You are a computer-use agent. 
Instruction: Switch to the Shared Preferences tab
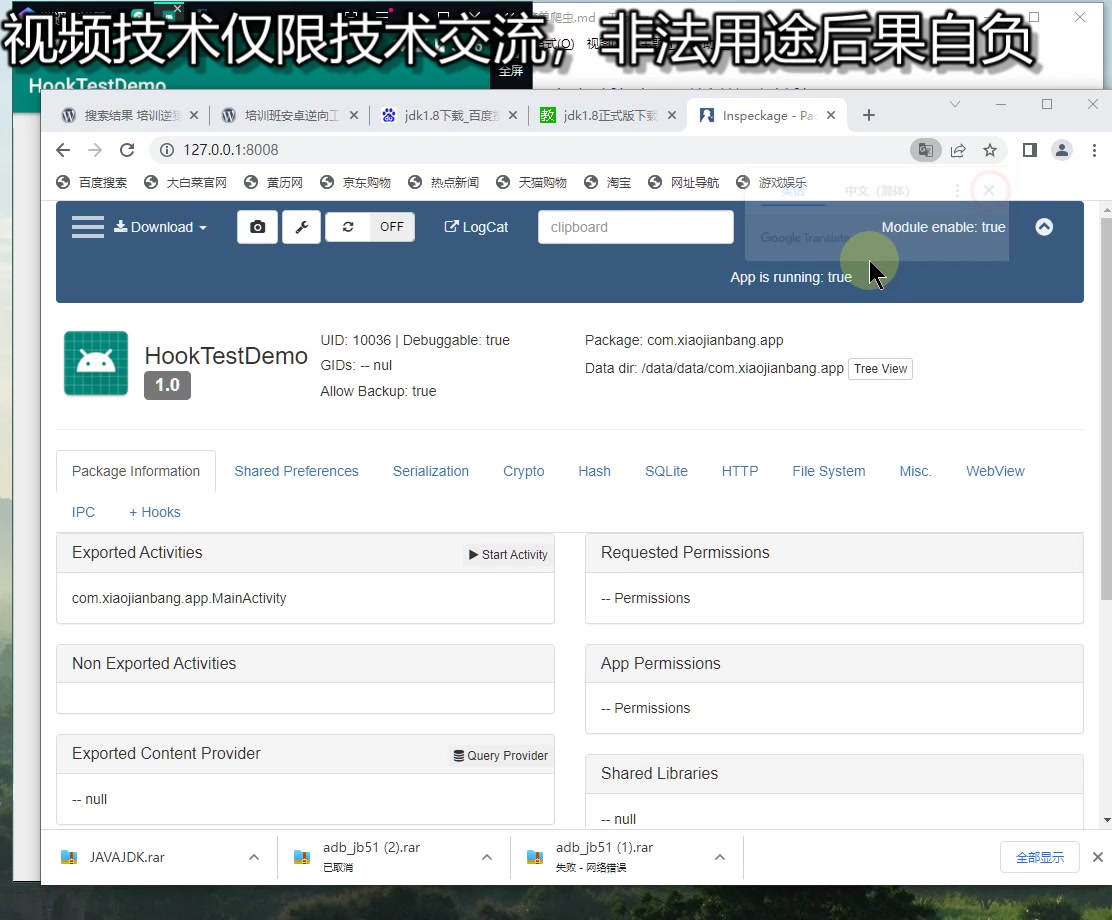pos(296,471)
